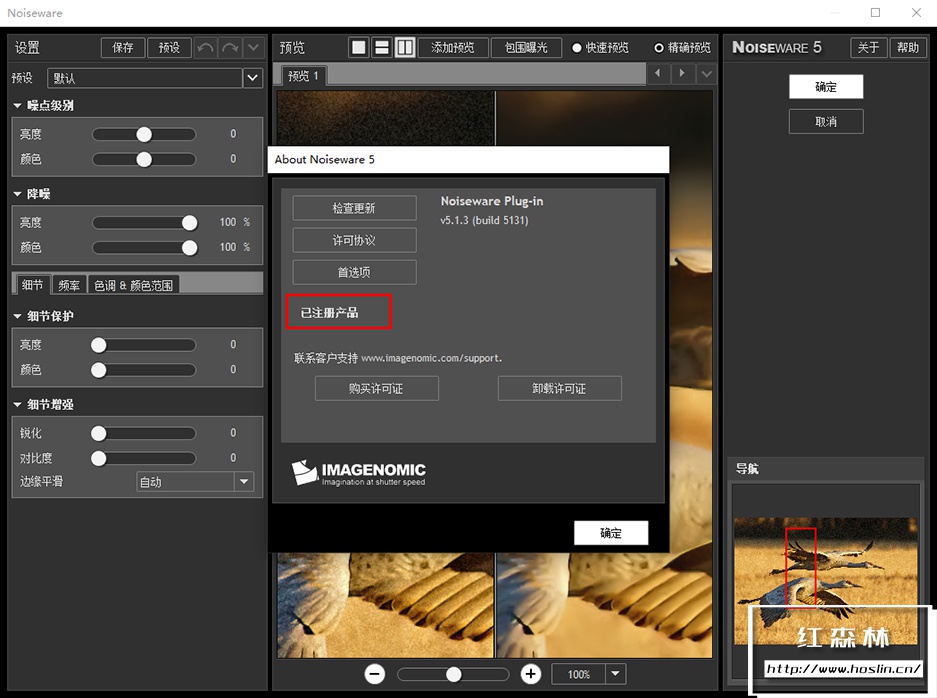
Task: Adjust 降噪 颜色 slider handle
Action: [x=189, y=248]
